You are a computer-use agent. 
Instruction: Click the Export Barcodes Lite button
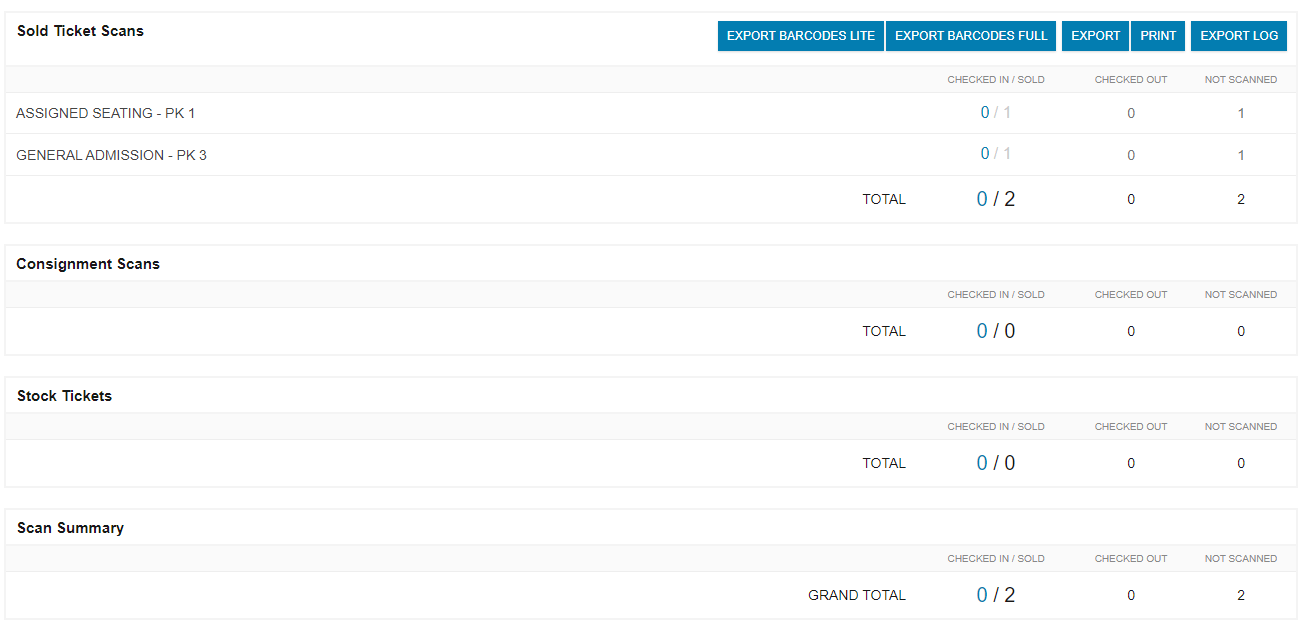[x=800, y=36]
